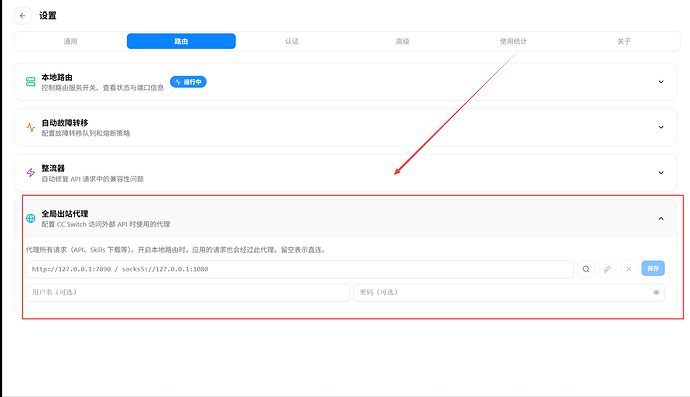Click the 整流器 lightning icon
This screenshot has height=397, width=690.
tap(30, 173)
